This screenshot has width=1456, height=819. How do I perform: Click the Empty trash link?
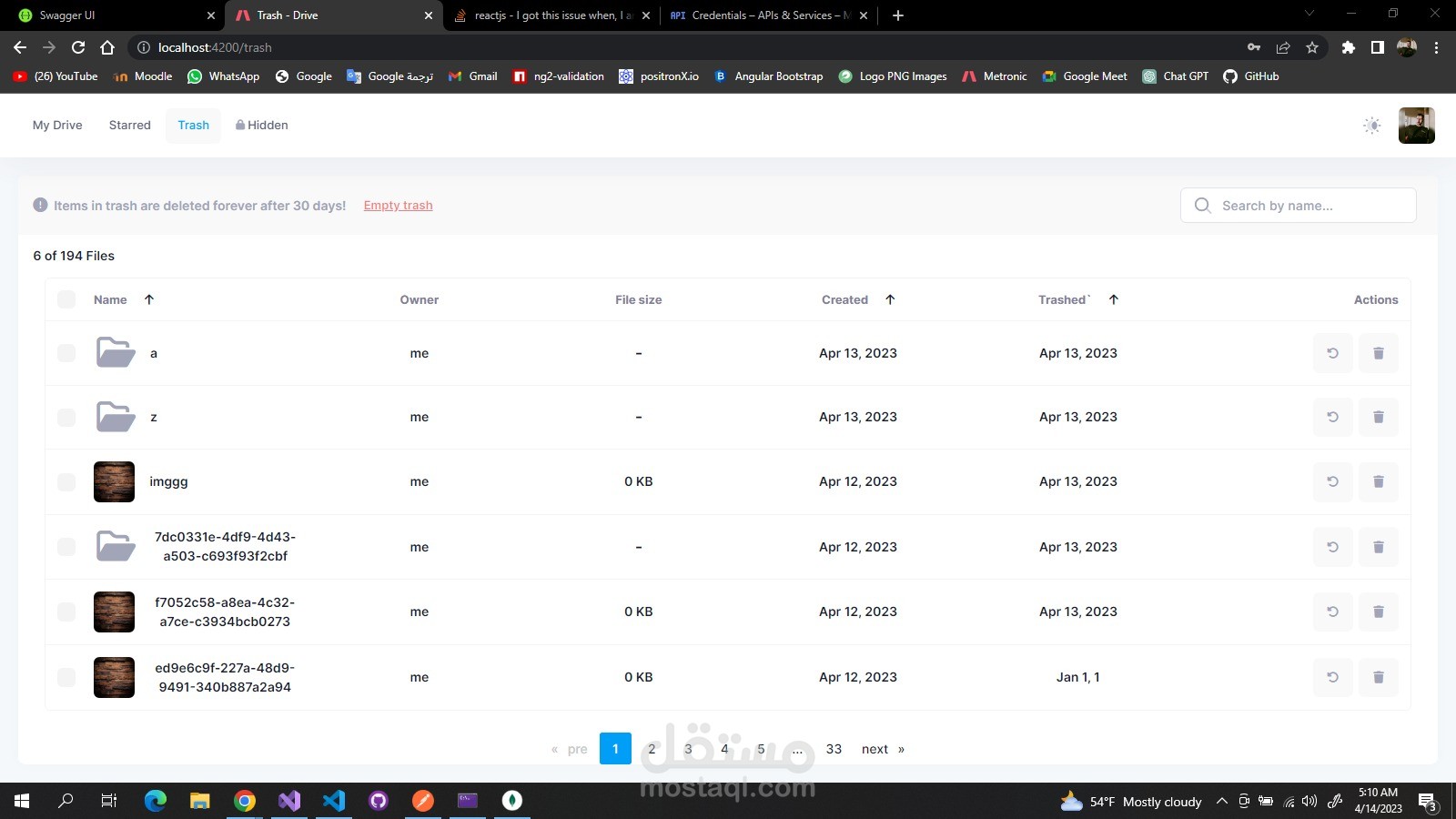click(x=398, y=206)
